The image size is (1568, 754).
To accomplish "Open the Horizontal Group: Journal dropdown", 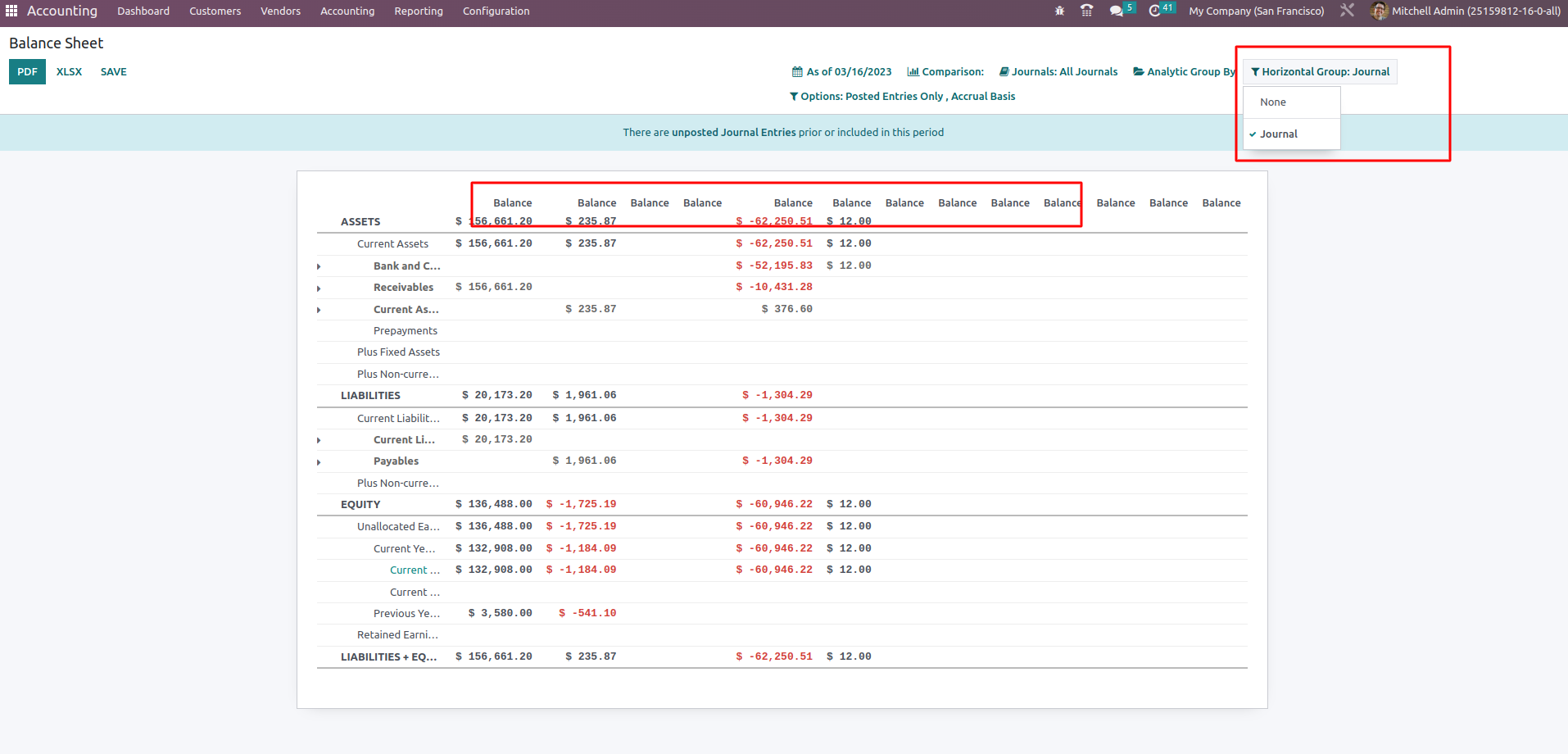I will point(1320,71).
